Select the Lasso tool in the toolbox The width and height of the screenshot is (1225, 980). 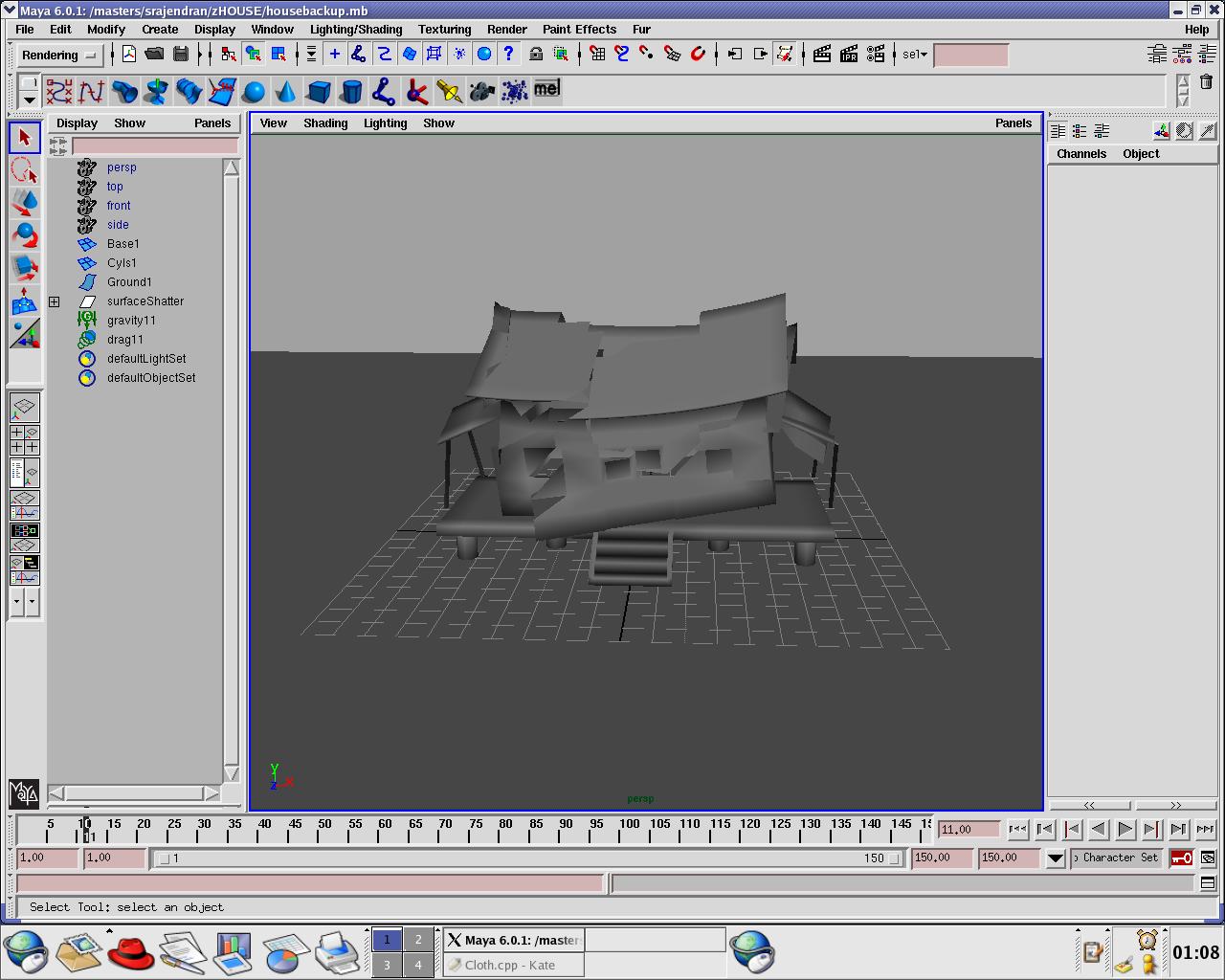tap(24, 170)
